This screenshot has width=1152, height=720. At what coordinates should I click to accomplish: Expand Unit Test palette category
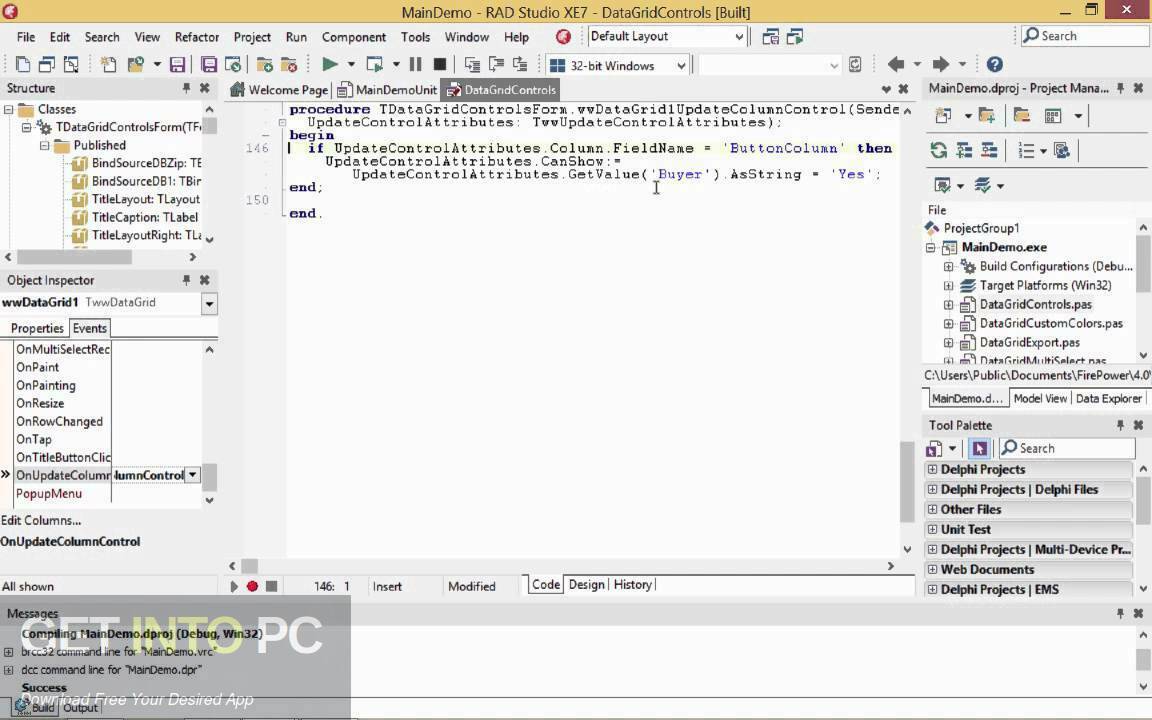932,529
